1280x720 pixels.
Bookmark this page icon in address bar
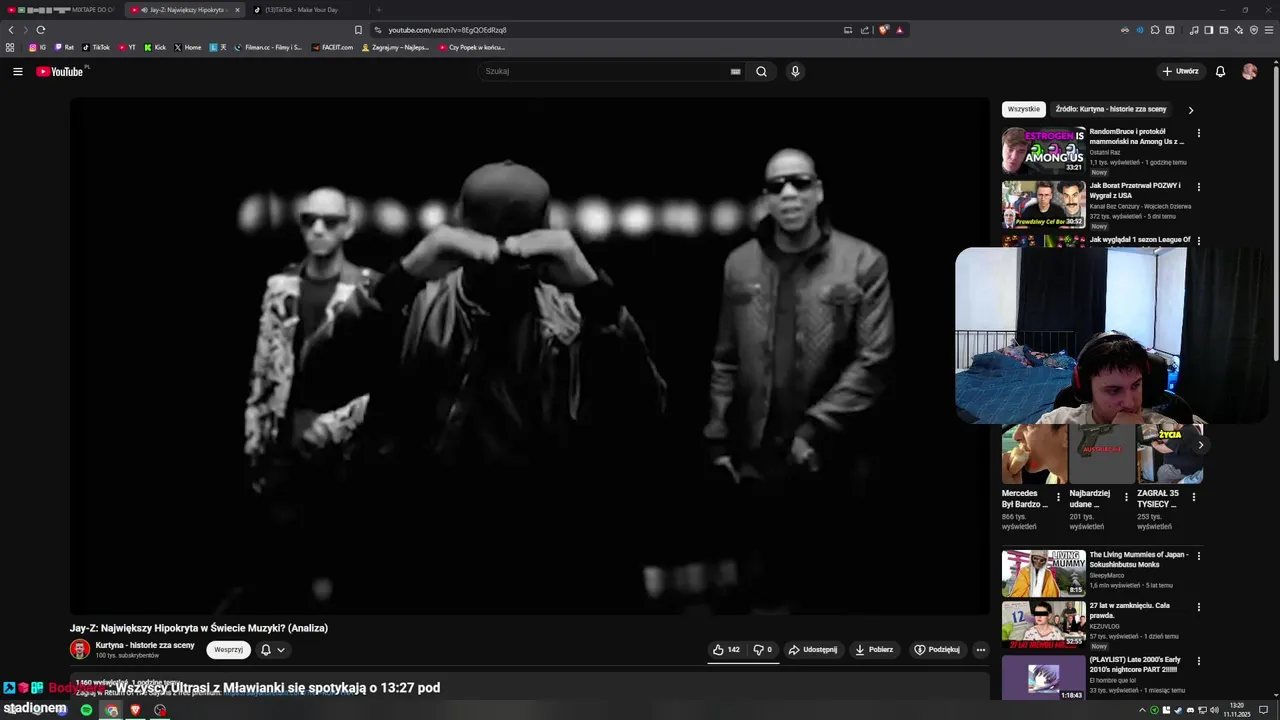[358, 30]
